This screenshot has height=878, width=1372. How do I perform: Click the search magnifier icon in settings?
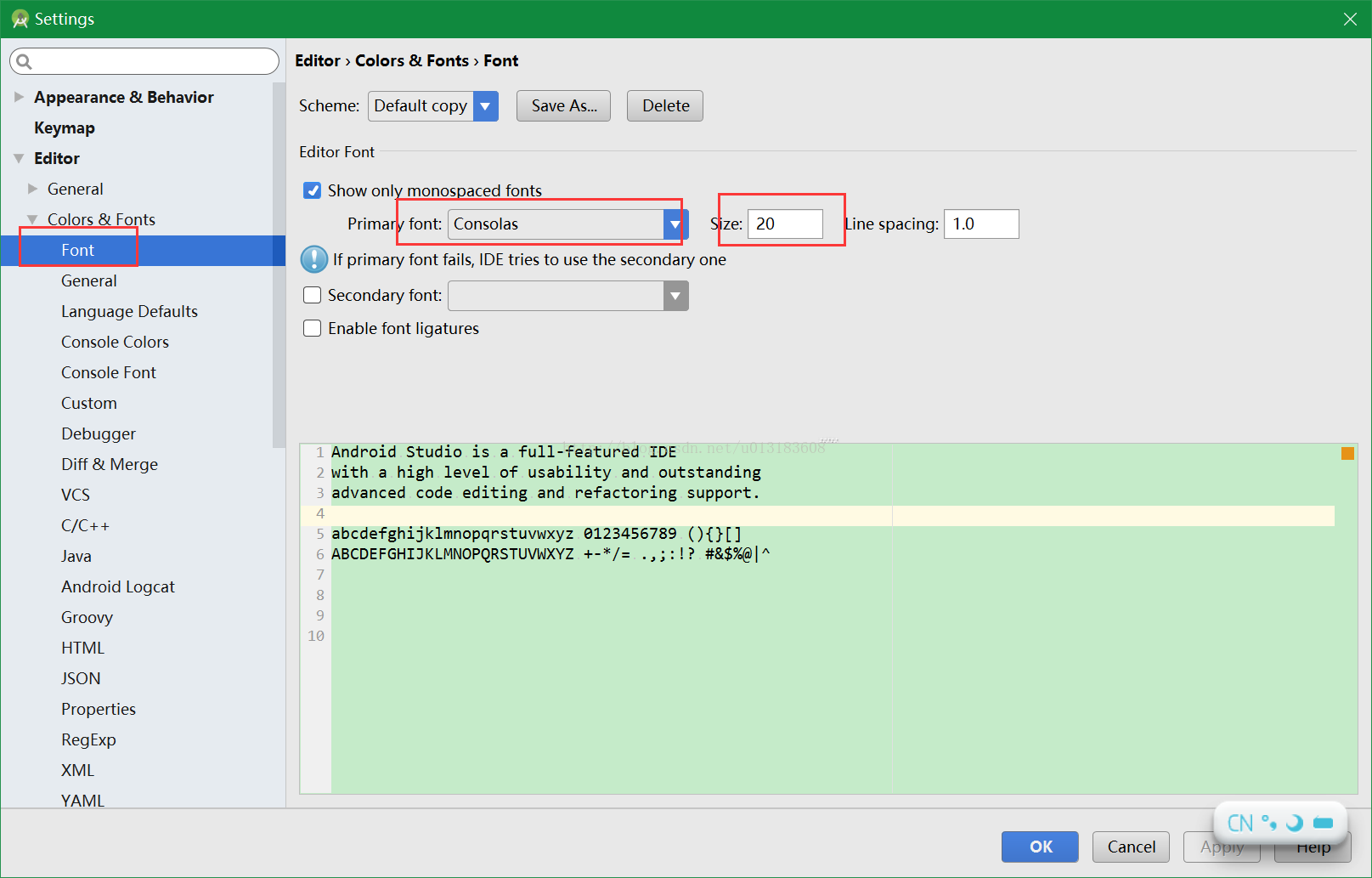24,61
